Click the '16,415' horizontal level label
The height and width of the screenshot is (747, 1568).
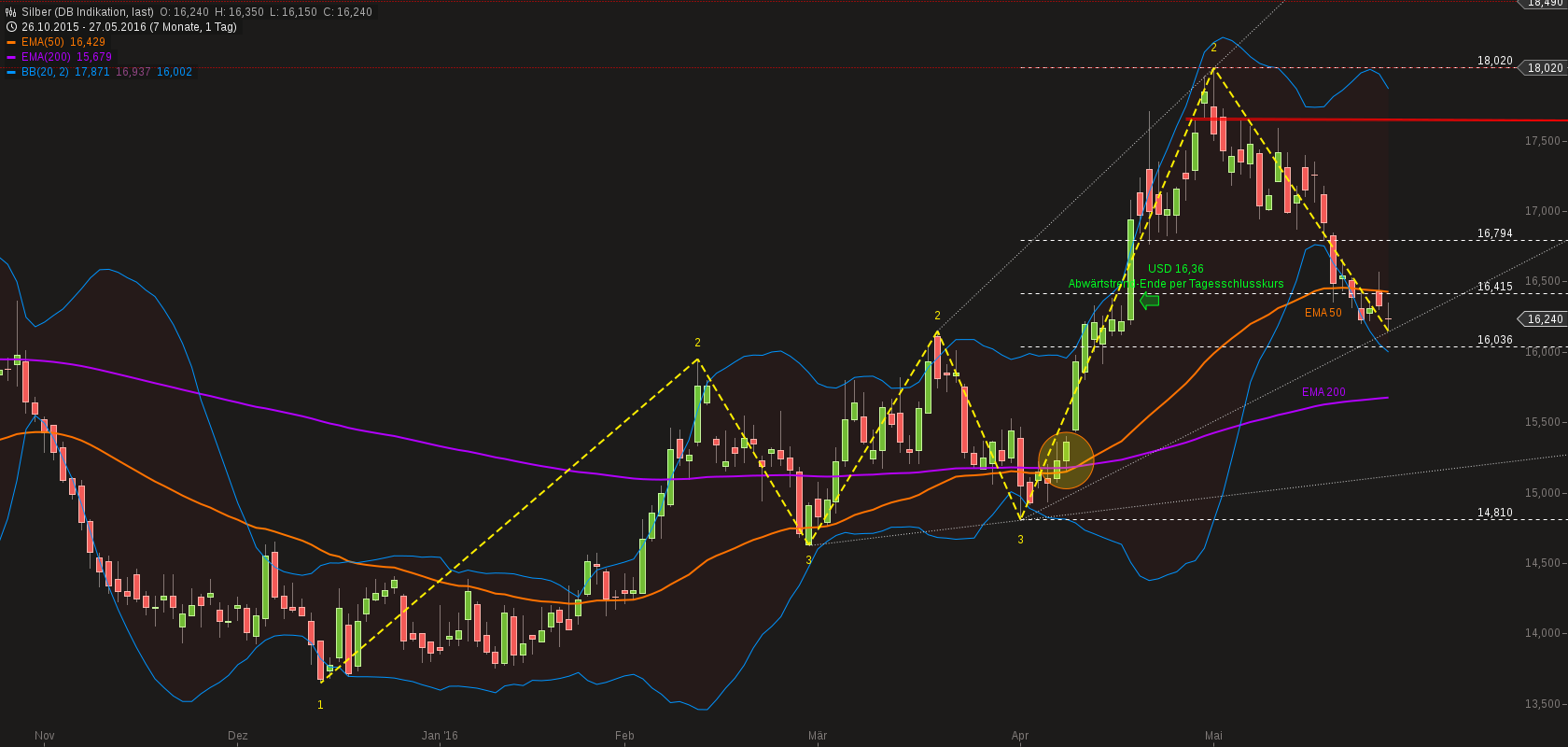pos(1495,287)
